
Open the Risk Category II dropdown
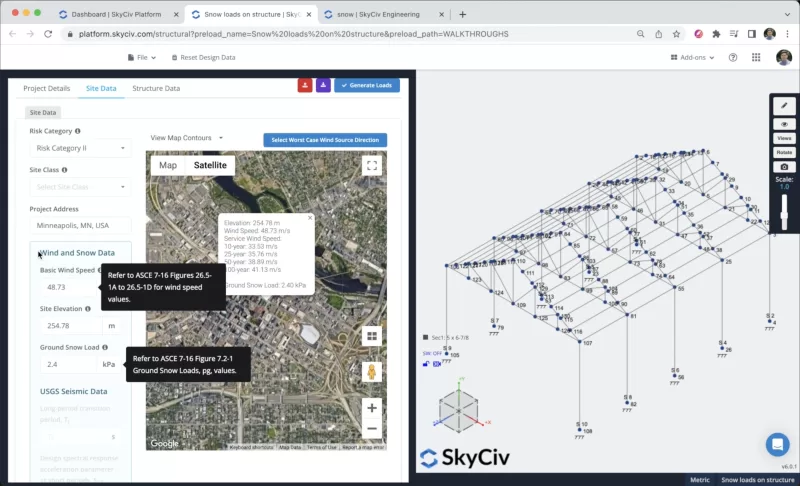click(81, 148)
